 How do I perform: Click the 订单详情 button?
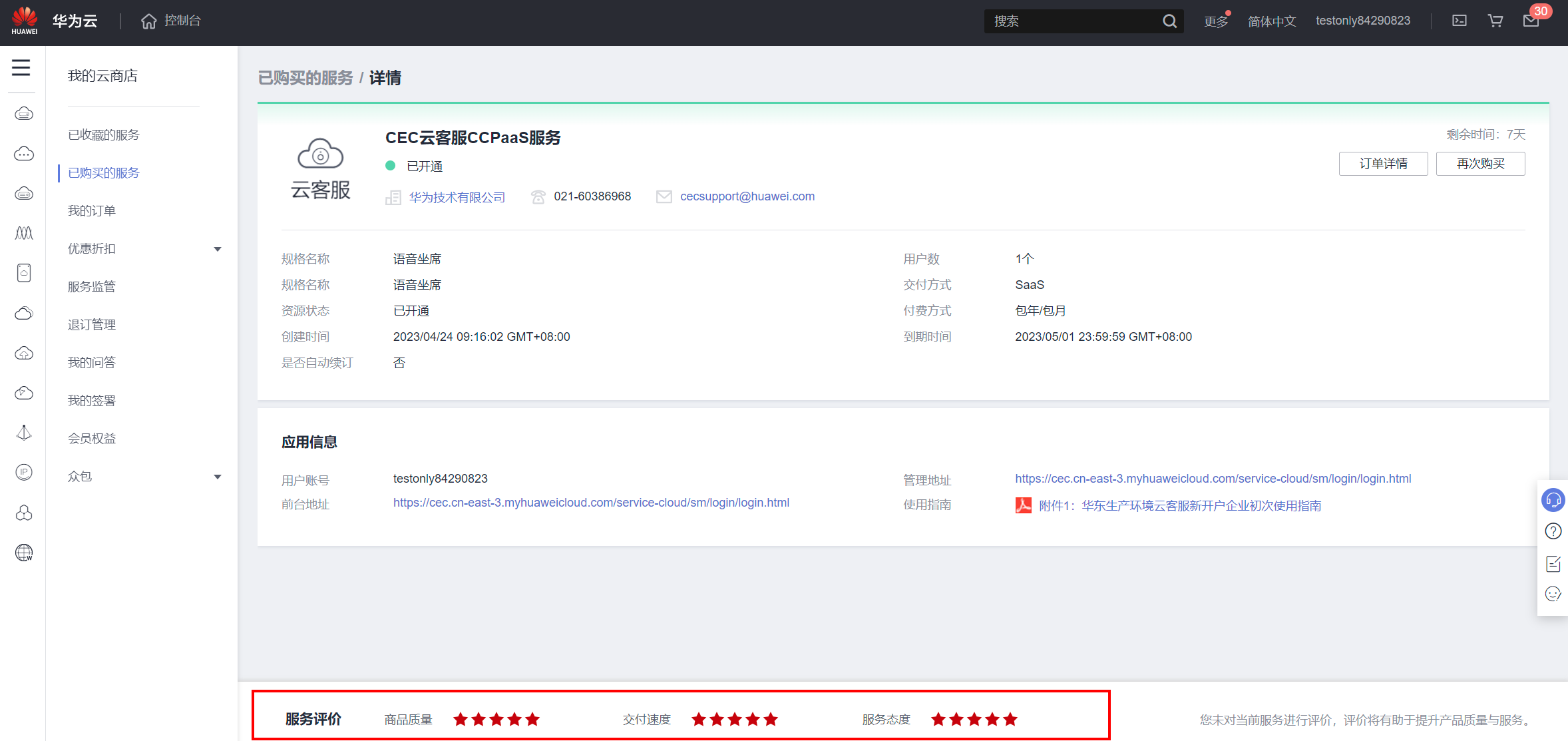[x=1384, y=164]
